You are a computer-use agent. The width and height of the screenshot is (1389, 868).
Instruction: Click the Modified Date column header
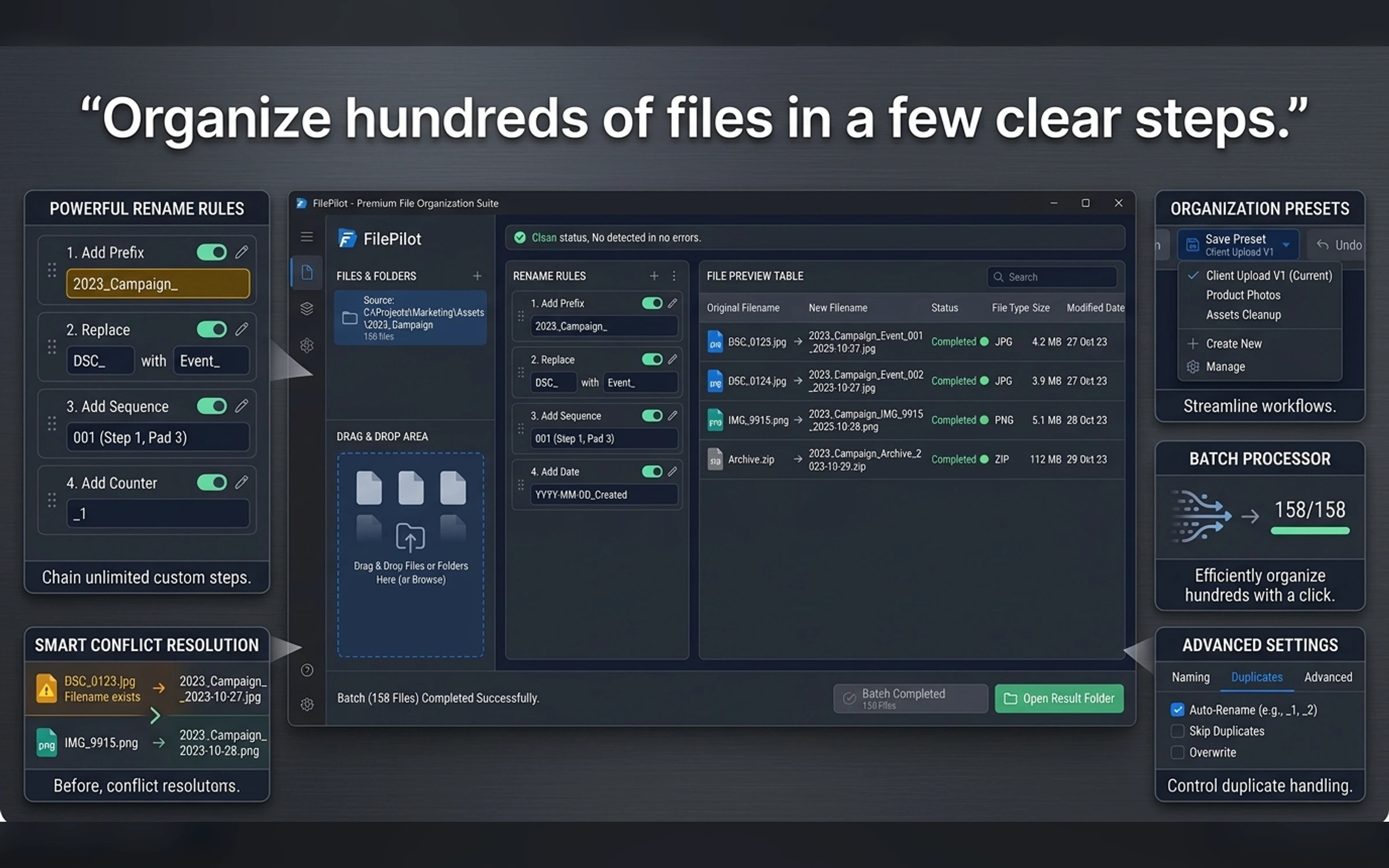pos(1095,308)
